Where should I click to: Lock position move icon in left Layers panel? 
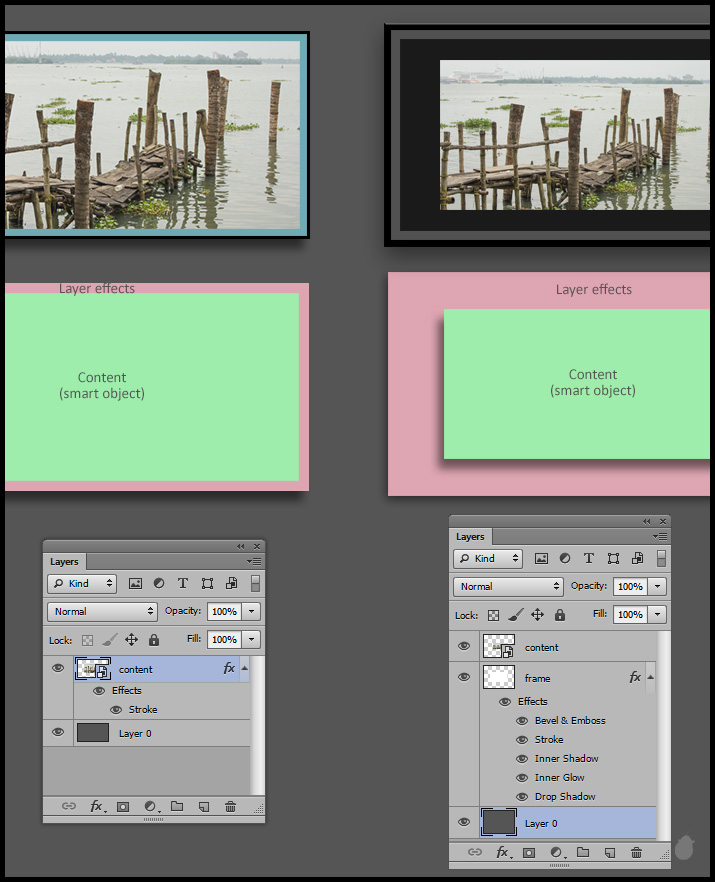[x=131, y=639]
